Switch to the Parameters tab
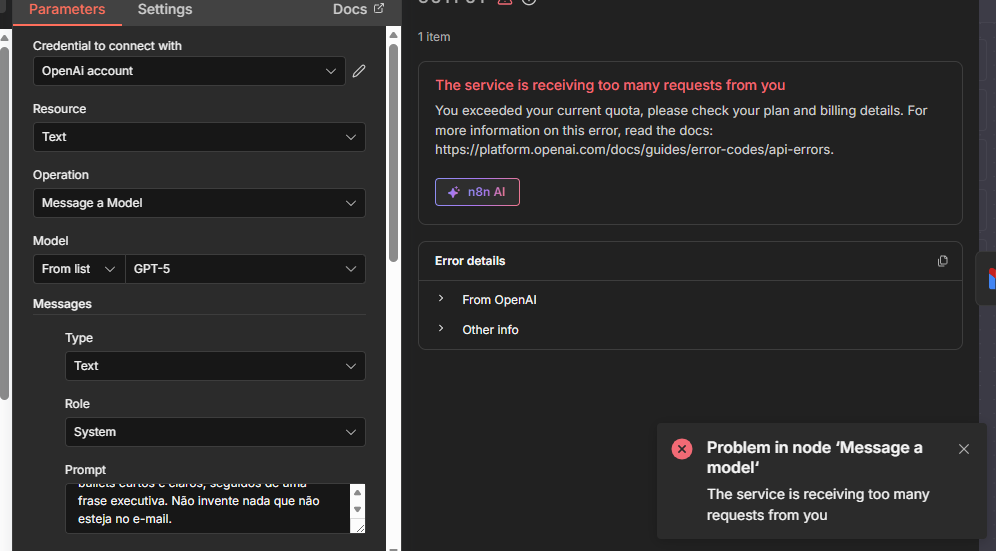 tap(67, 10)
